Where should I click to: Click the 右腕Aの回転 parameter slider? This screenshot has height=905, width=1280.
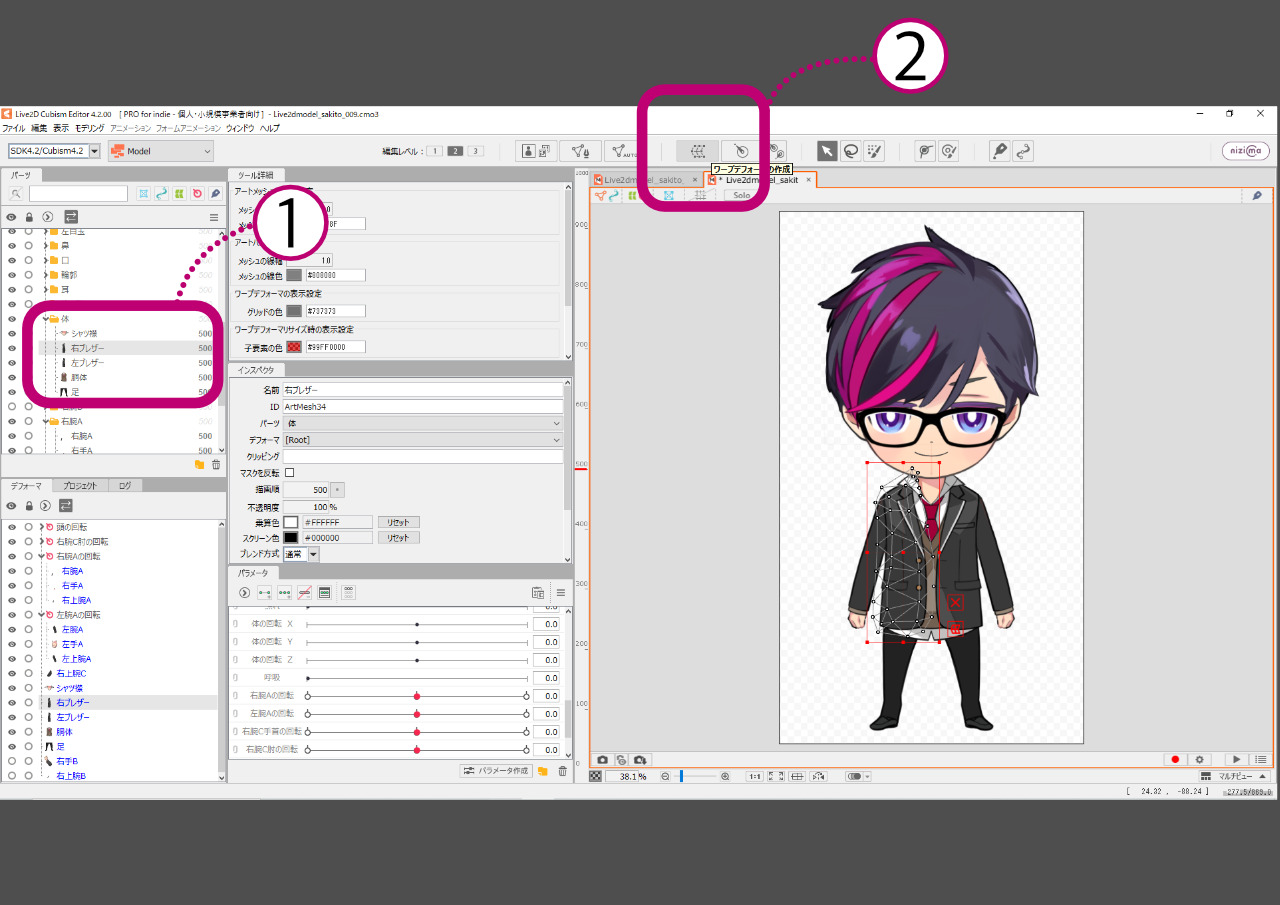pos(416,695)
